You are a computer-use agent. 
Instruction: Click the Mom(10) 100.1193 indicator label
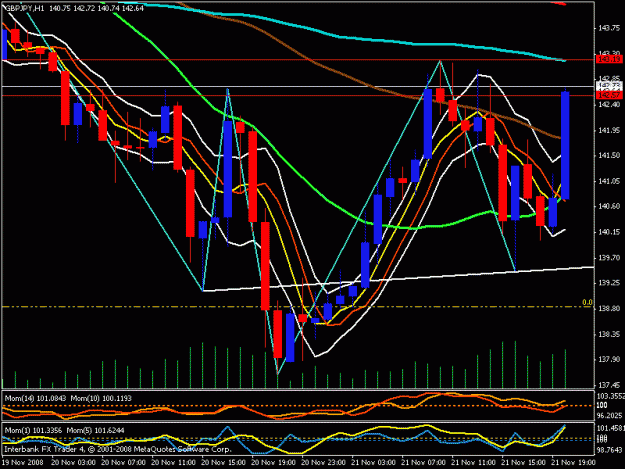coord(101,398)
